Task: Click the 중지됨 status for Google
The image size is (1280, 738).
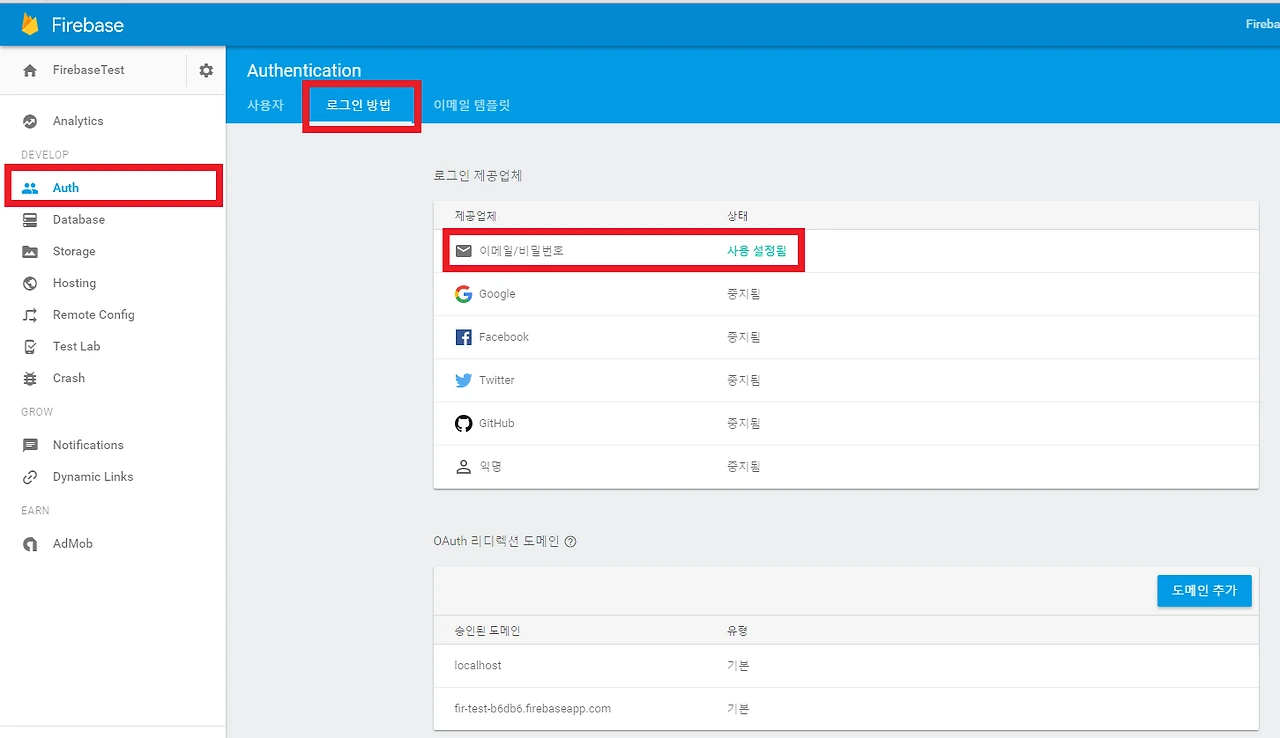Action: pos(744,294)
